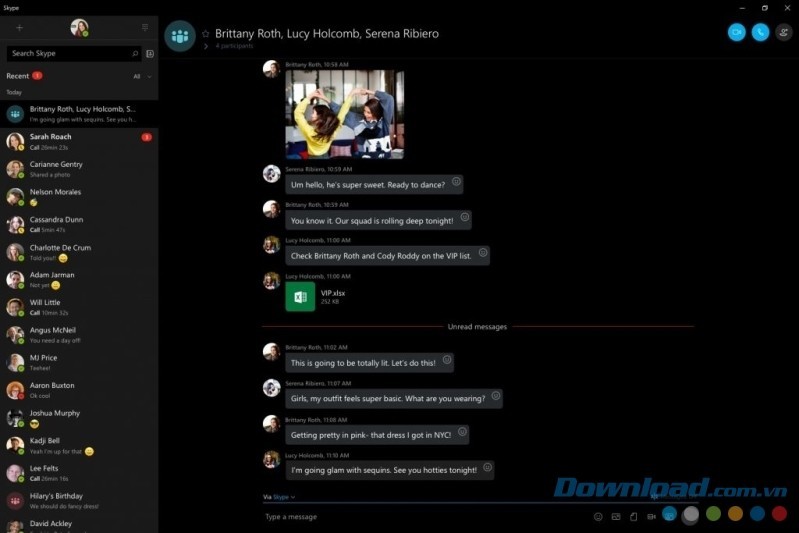Image resolution: width=799 pixels, height=533 pixels.
Task: Click the Type a message field
Action: [425, 517]
